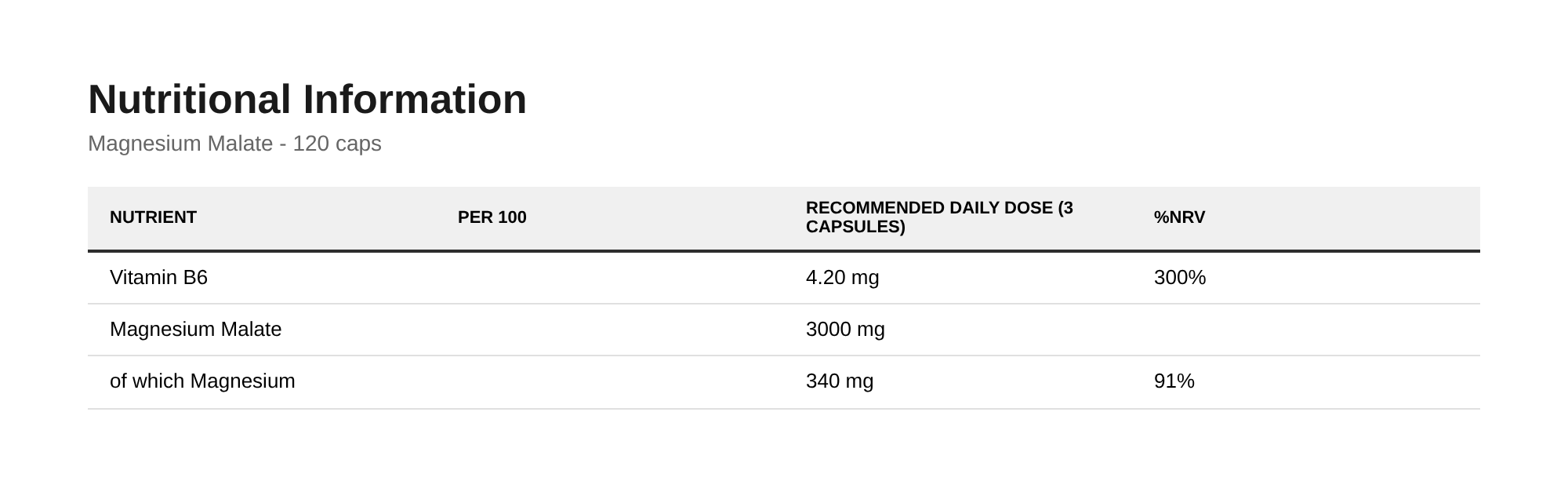Screen dimensions: 1568x485
Task: Click the 91% NRV value
Action: tap(1174, 381)
